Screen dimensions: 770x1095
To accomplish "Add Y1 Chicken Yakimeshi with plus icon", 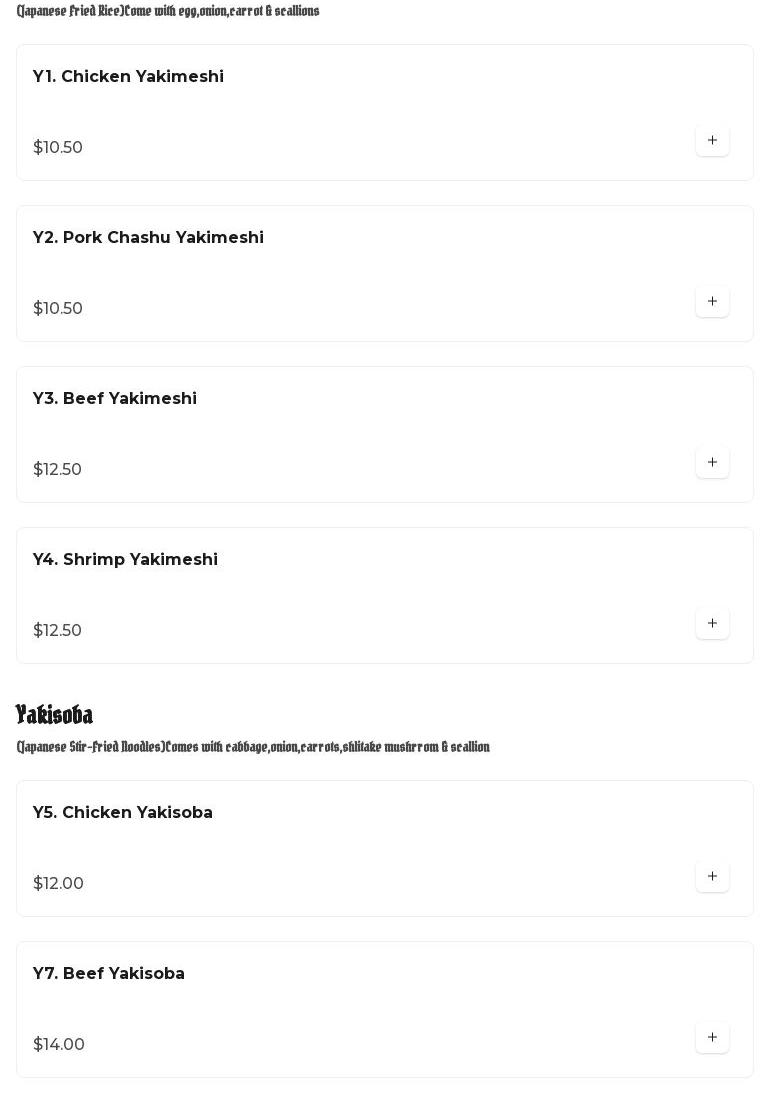I will pos(712,141).
